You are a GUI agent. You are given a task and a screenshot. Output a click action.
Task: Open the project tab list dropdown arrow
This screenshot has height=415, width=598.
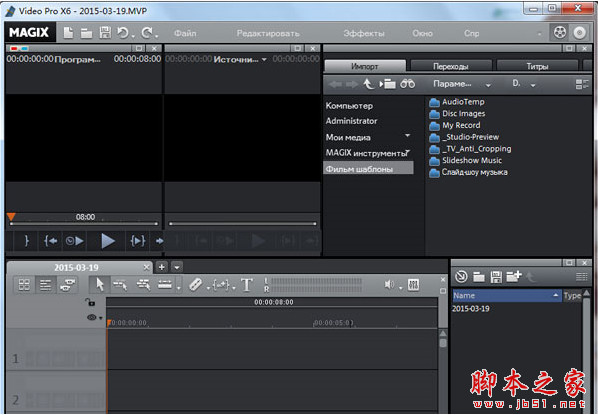point(177,267)
